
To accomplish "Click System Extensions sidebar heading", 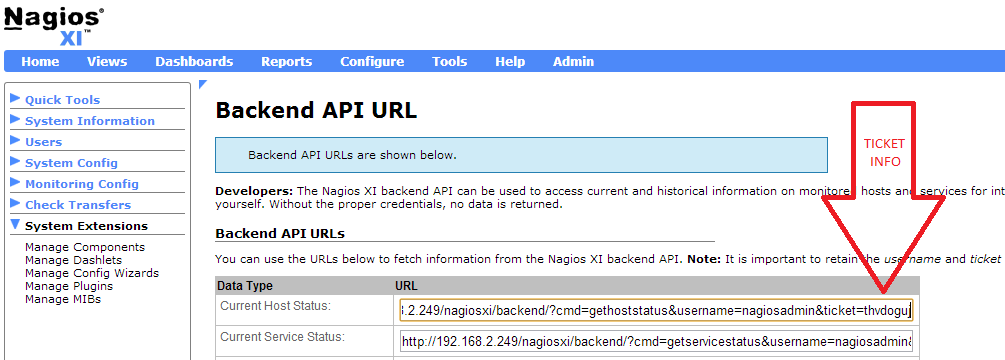I will pos(87,226).
